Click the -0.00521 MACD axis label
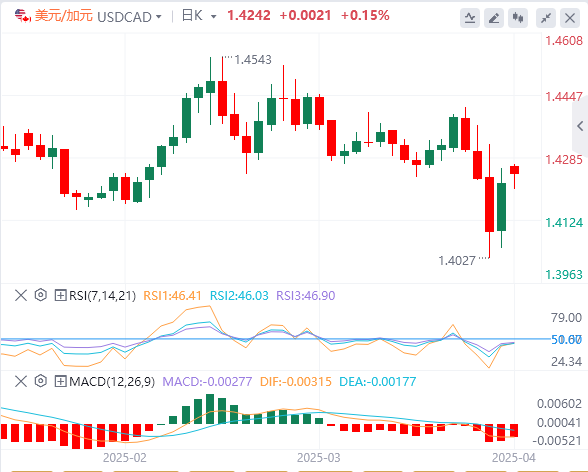 point(557,441)
